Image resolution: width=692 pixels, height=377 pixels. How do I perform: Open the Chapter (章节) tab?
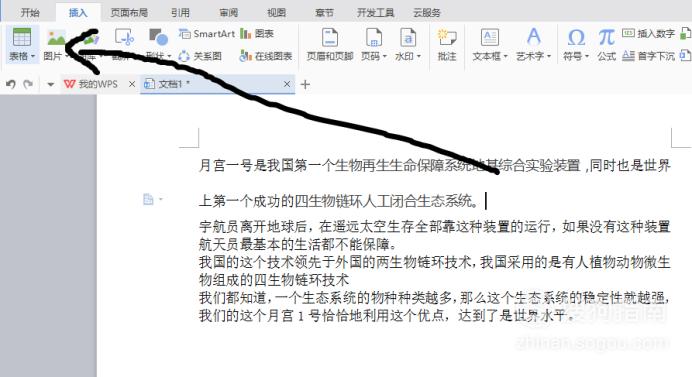pos(324,13)
